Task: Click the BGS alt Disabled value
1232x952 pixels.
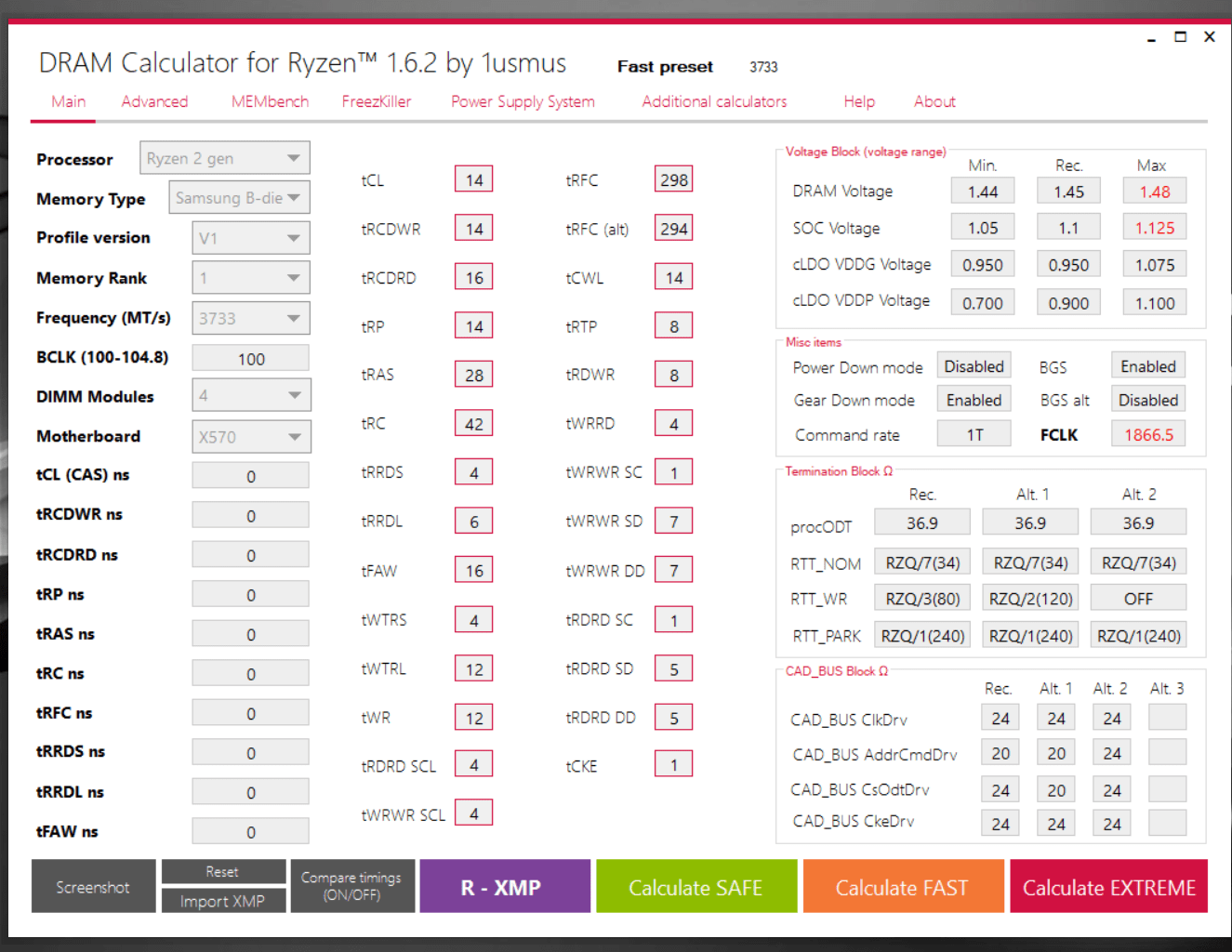Action: tap(1148, 400)
